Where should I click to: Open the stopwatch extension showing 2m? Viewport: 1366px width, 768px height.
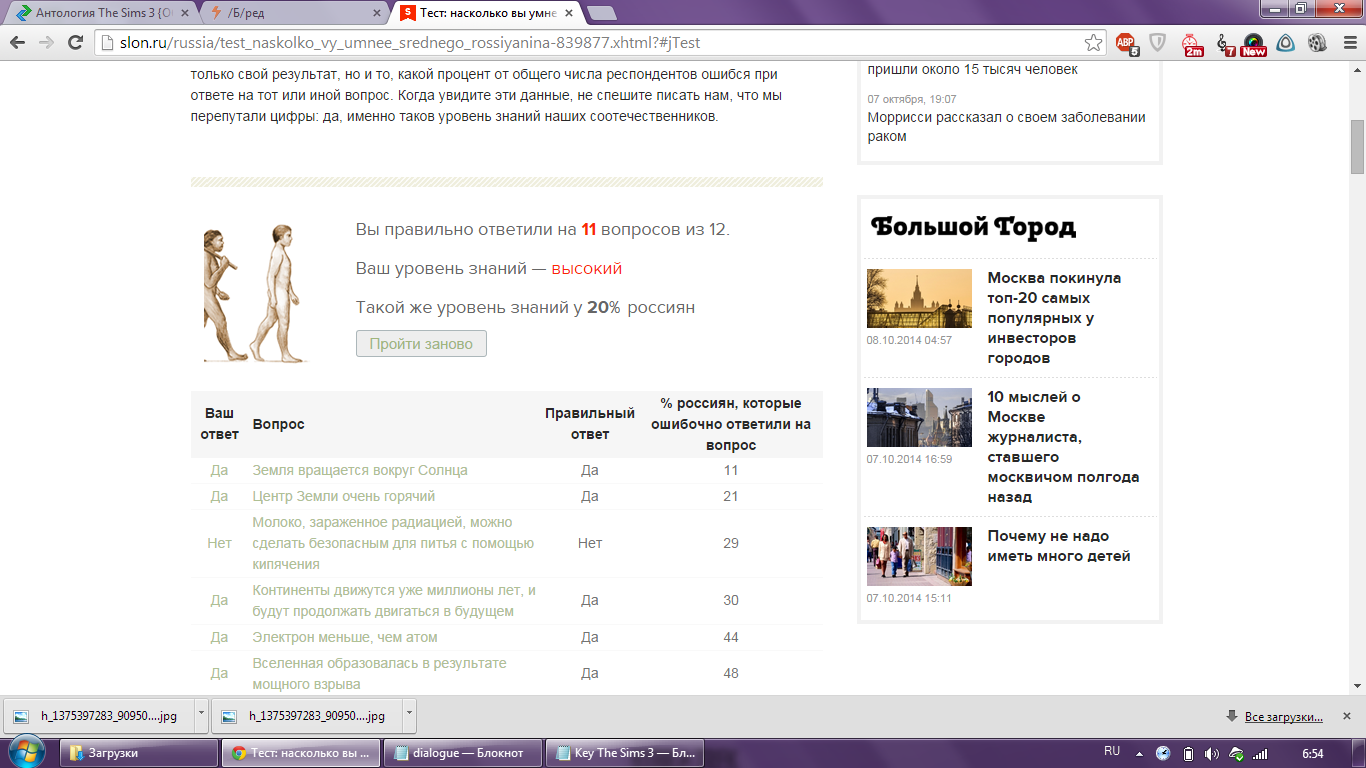click(x=1192, y=44)
